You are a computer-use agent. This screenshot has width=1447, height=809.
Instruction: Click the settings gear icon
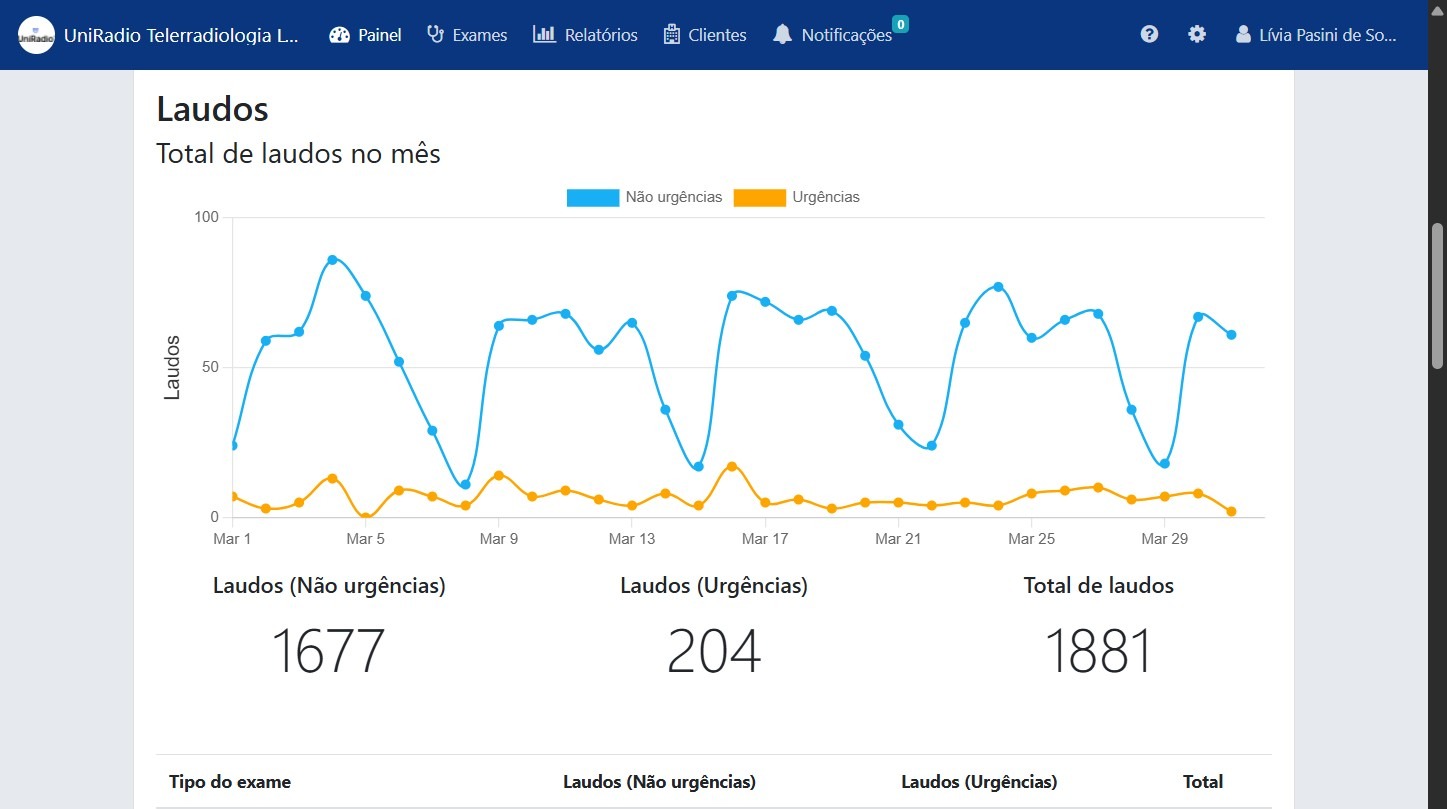(x=1196, y=34)
